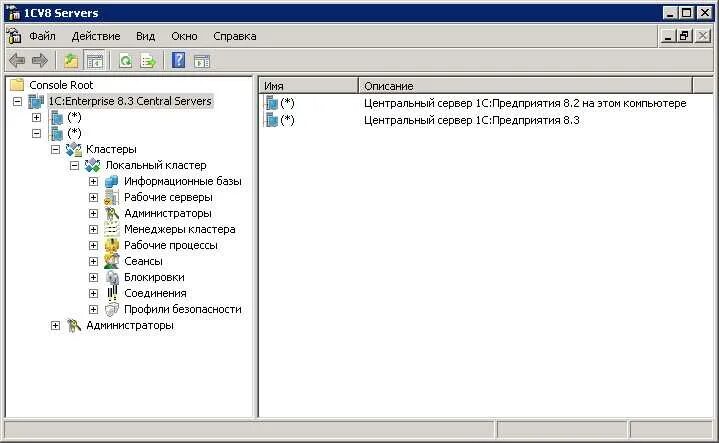Click the server icon of the 8.3 row in list
Viewport: 719px width, 443px height.
[x=271, y=120]
